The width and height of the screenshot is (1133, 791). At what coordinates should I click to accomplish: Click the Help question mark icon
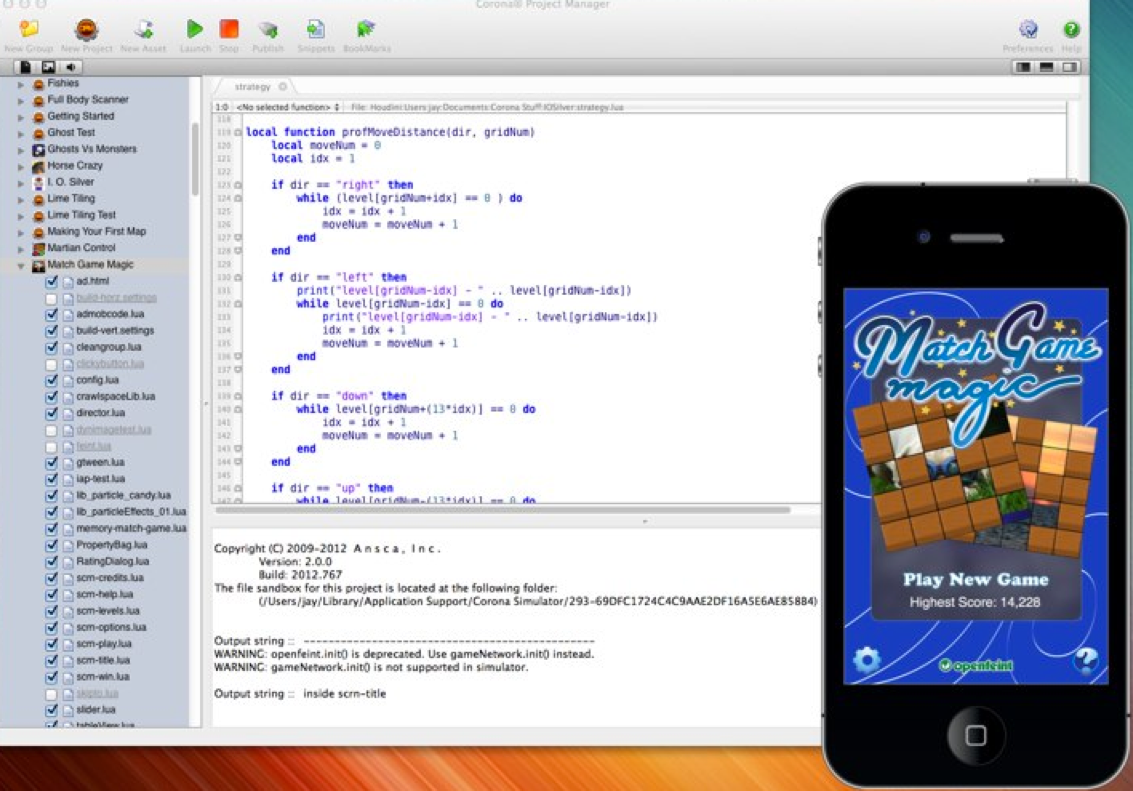[1072, 30]
